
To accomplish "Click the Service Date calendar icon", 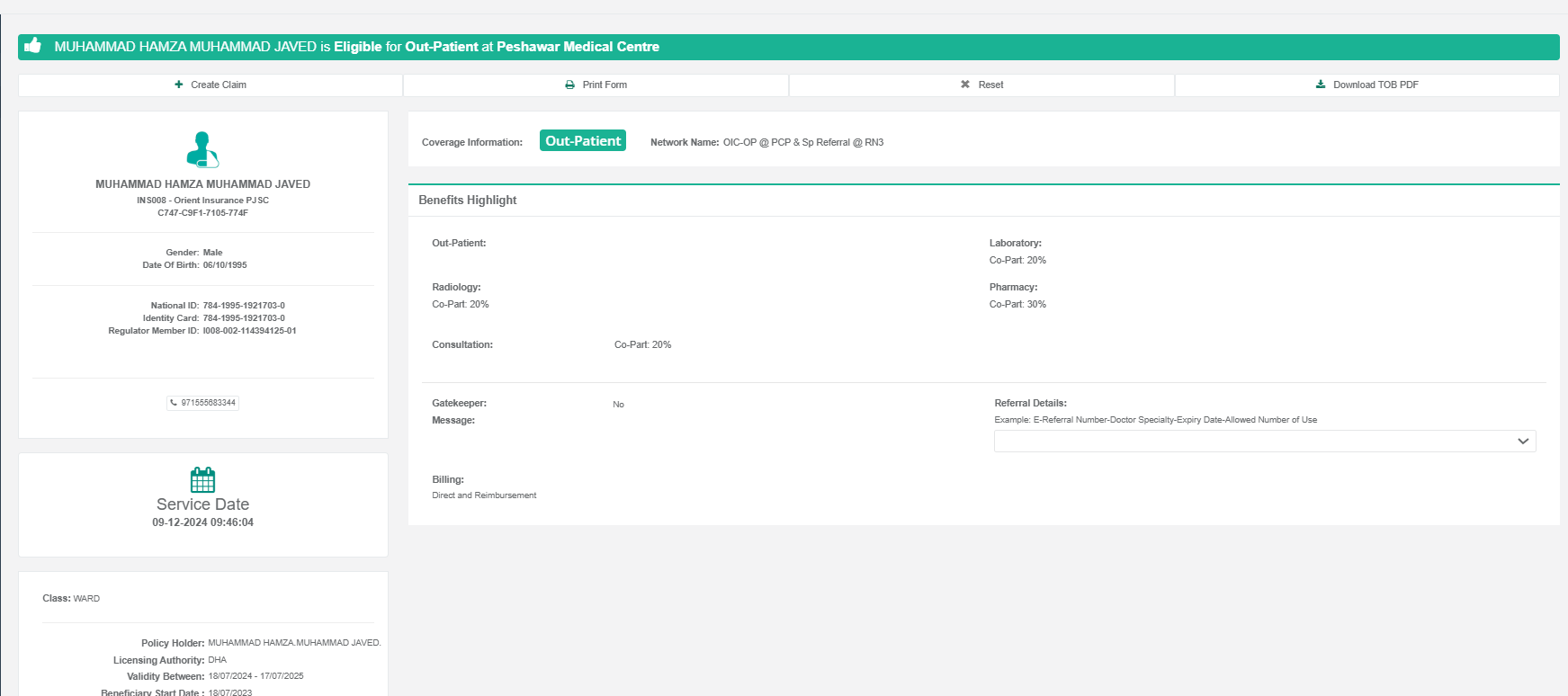I will point(202,479).
